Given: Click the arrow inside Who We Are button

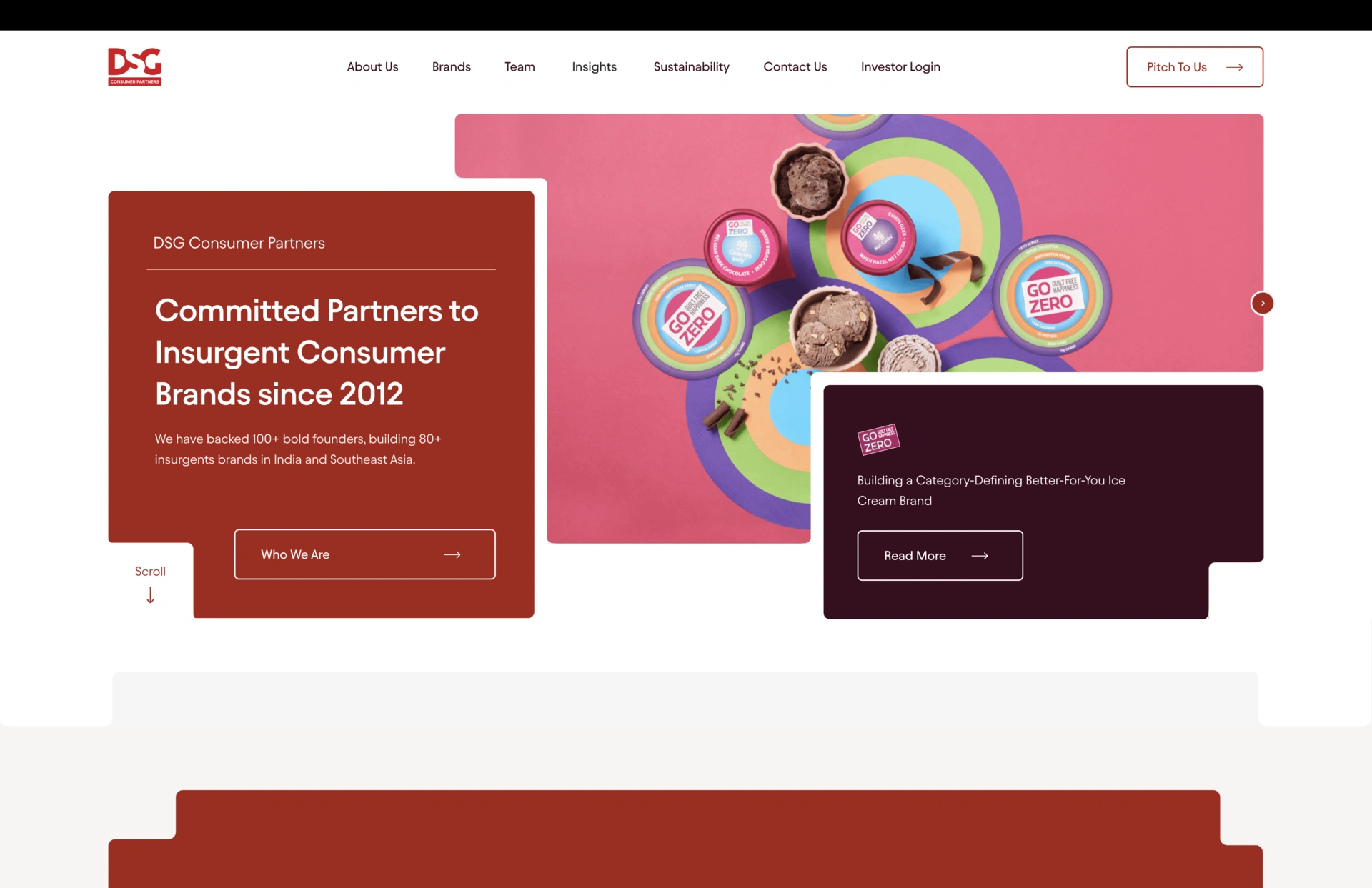Looking at the screenshot, I should coord(452,554).
